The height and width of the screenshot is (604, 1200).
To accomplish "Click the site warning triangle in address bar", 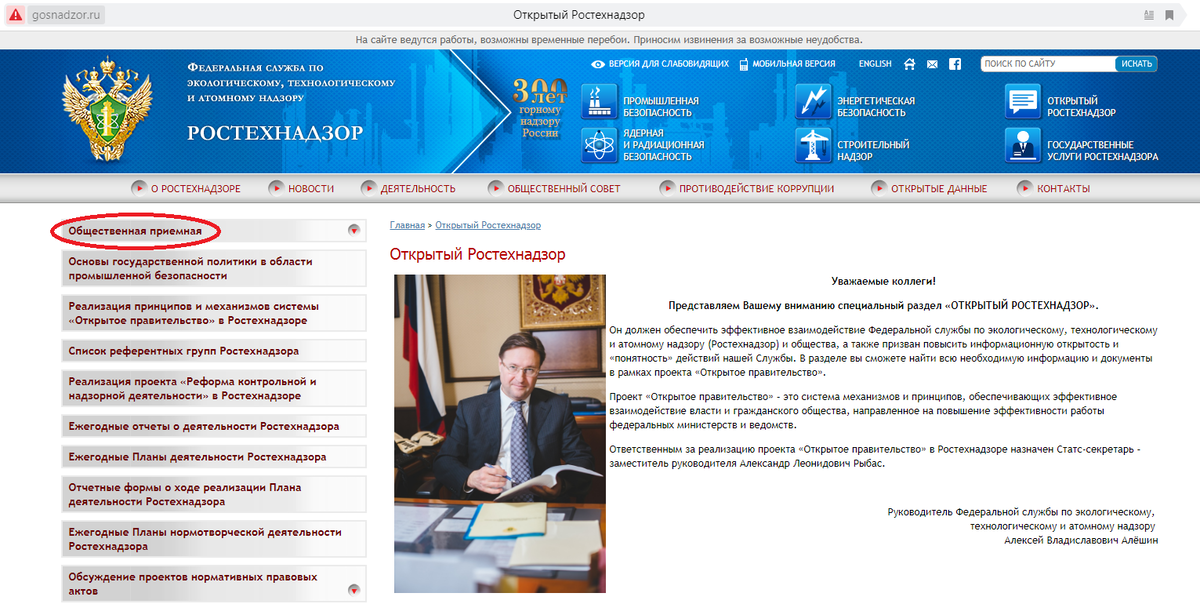I will click(15, 15).
